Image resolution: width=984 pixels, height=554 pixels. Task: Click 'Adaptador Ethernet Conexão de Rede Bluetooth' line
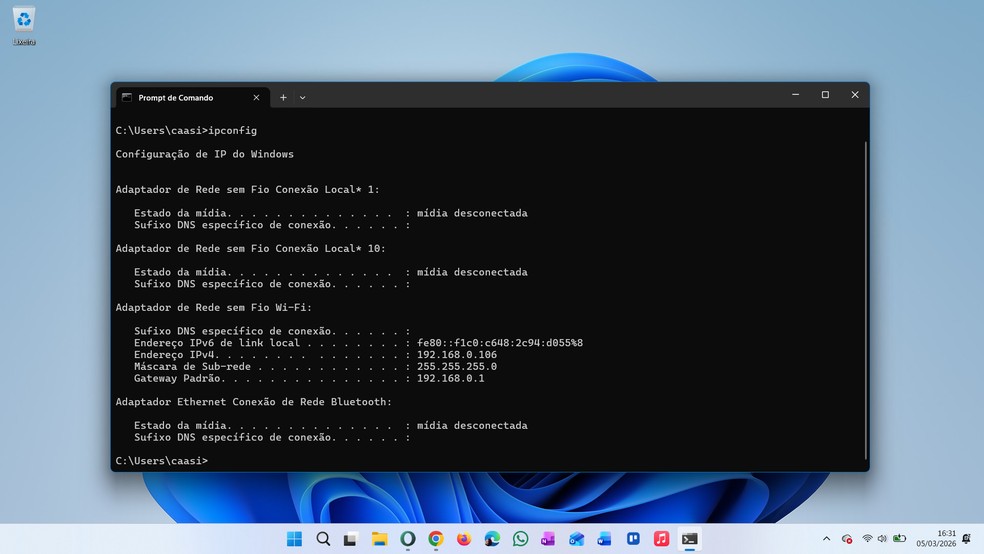pos(254,402)
